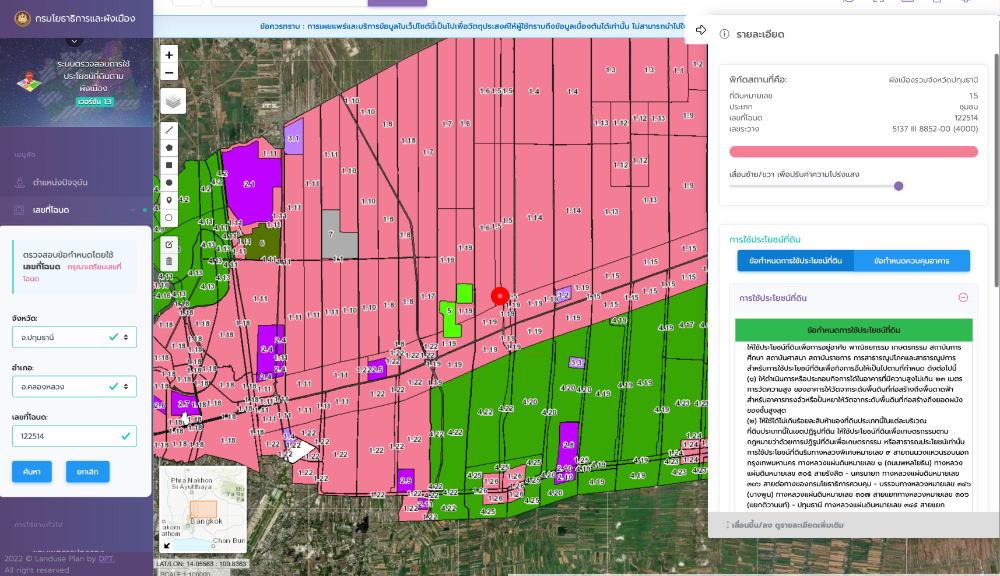The width and height of the screenshot is (1000, 576).
Task: Select the draw filled circle tool
Action: pos(169,182)
